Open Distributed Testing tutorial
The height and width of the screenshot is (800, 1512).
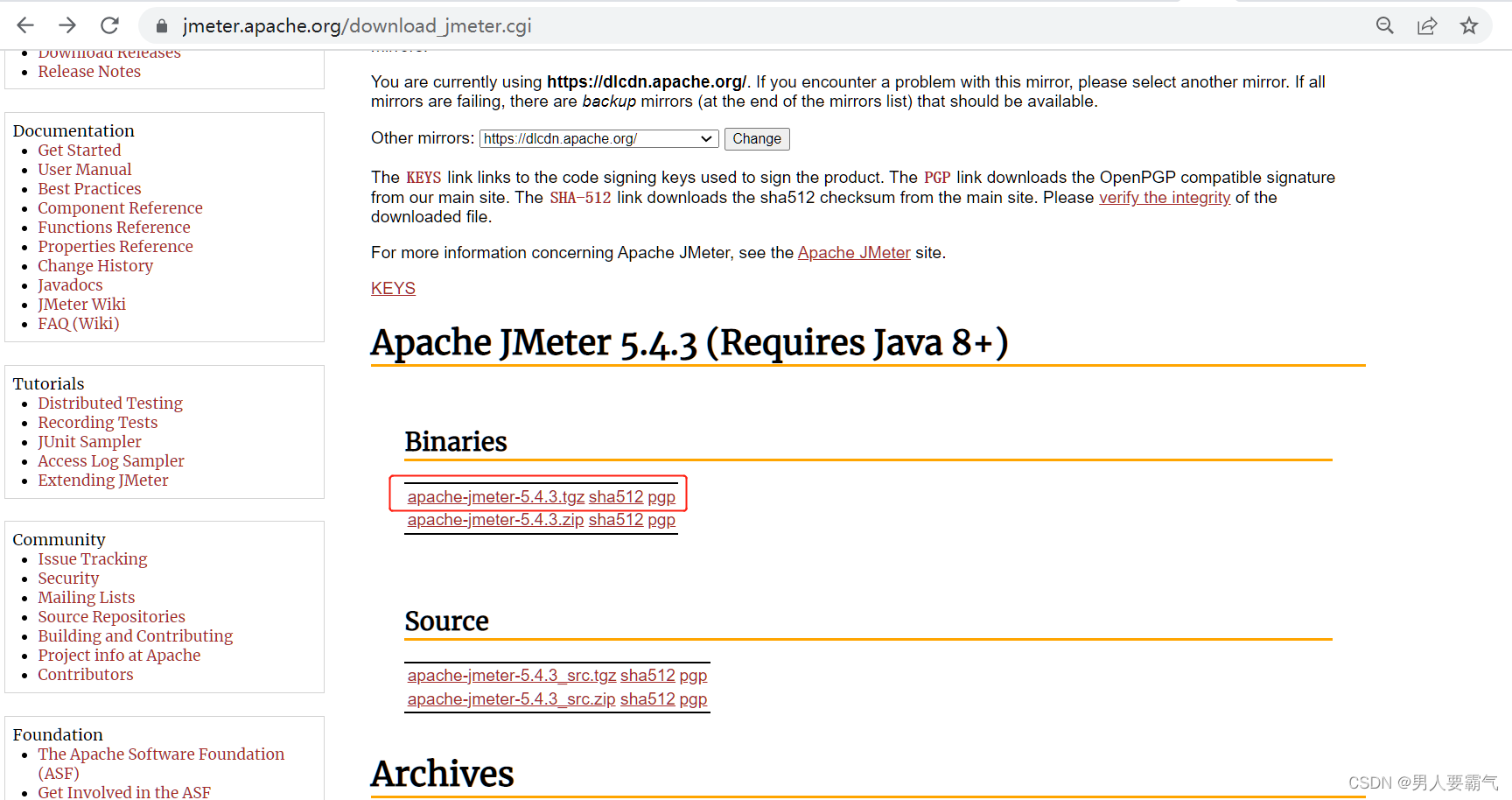point(110,404)
